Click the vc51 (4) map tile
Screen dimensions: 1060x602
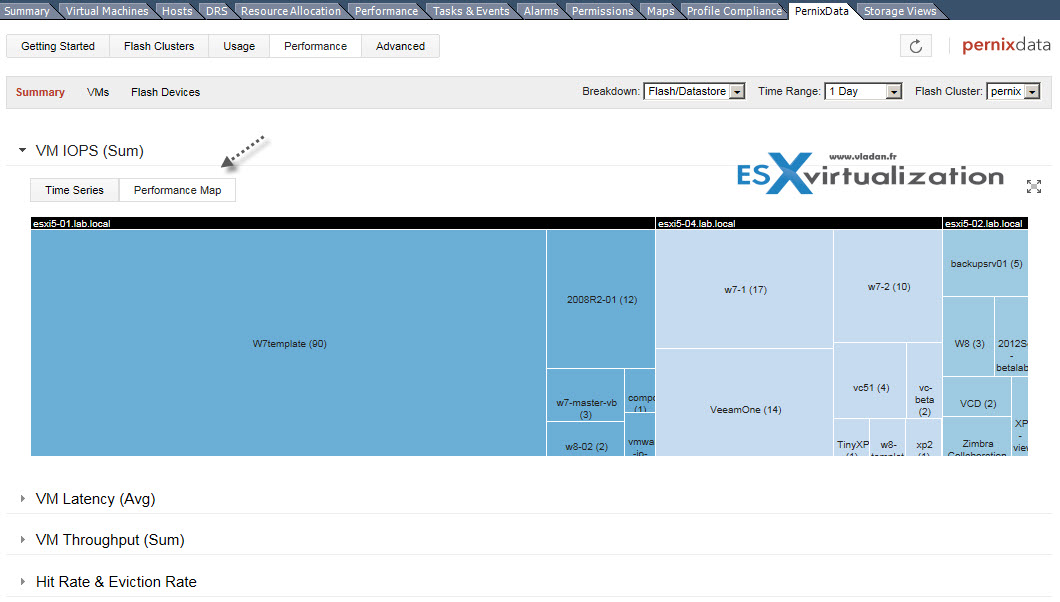[x=870, y=380]
